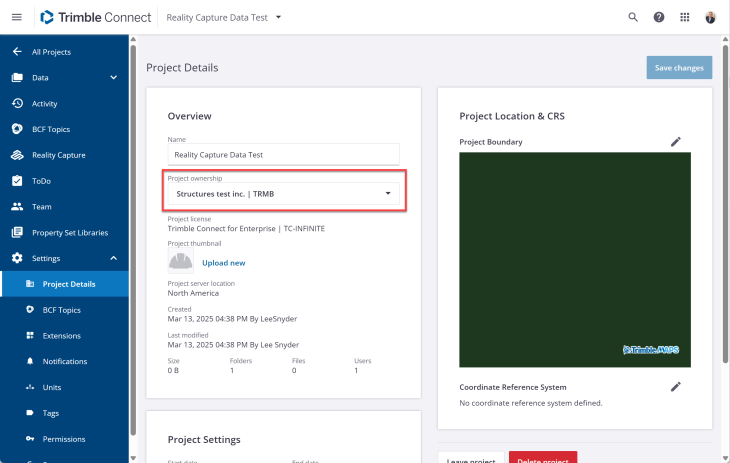Collapse the Settings section in sidebar
The height and width of the screenshot is (463, 730).
click(114, 258)
